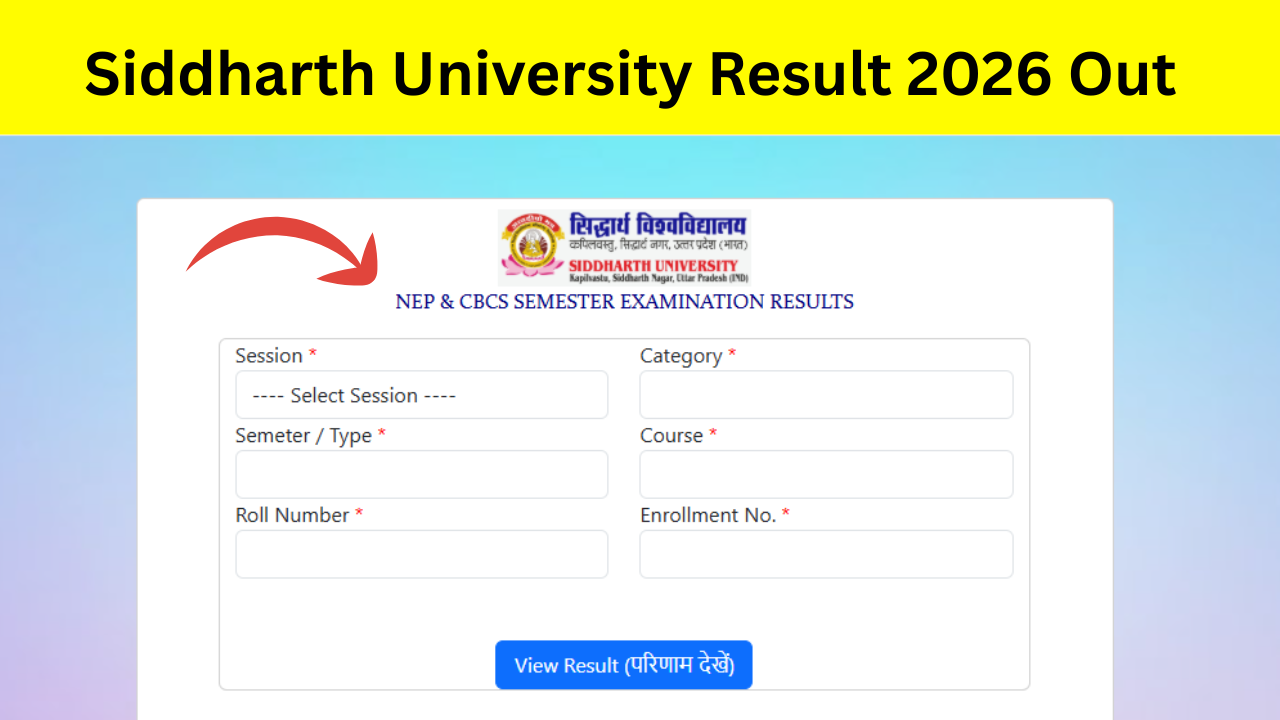Open the Category selection field
Screen dimensions: 1280x720
[826, 394]
